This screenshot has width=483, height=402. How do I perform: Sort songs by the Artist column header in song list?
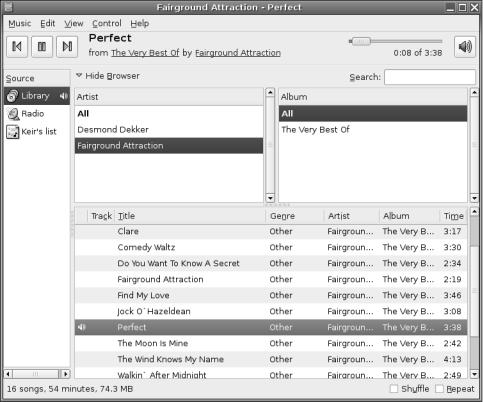[352, 216]
